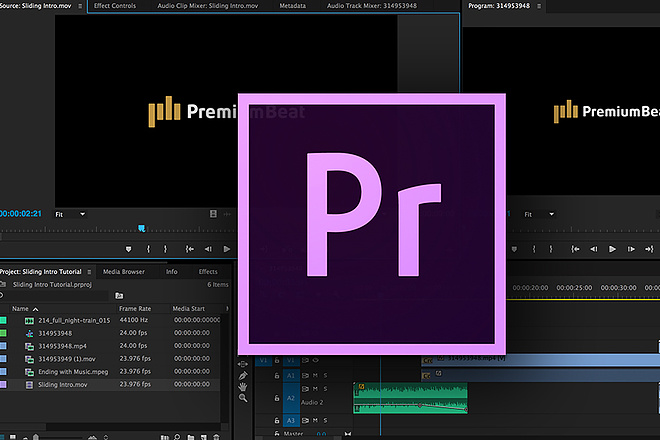Viewport: 660px width, 440px height.
Task: Click clip icon of 314953948.mp4
Action: tap(29, 347)
